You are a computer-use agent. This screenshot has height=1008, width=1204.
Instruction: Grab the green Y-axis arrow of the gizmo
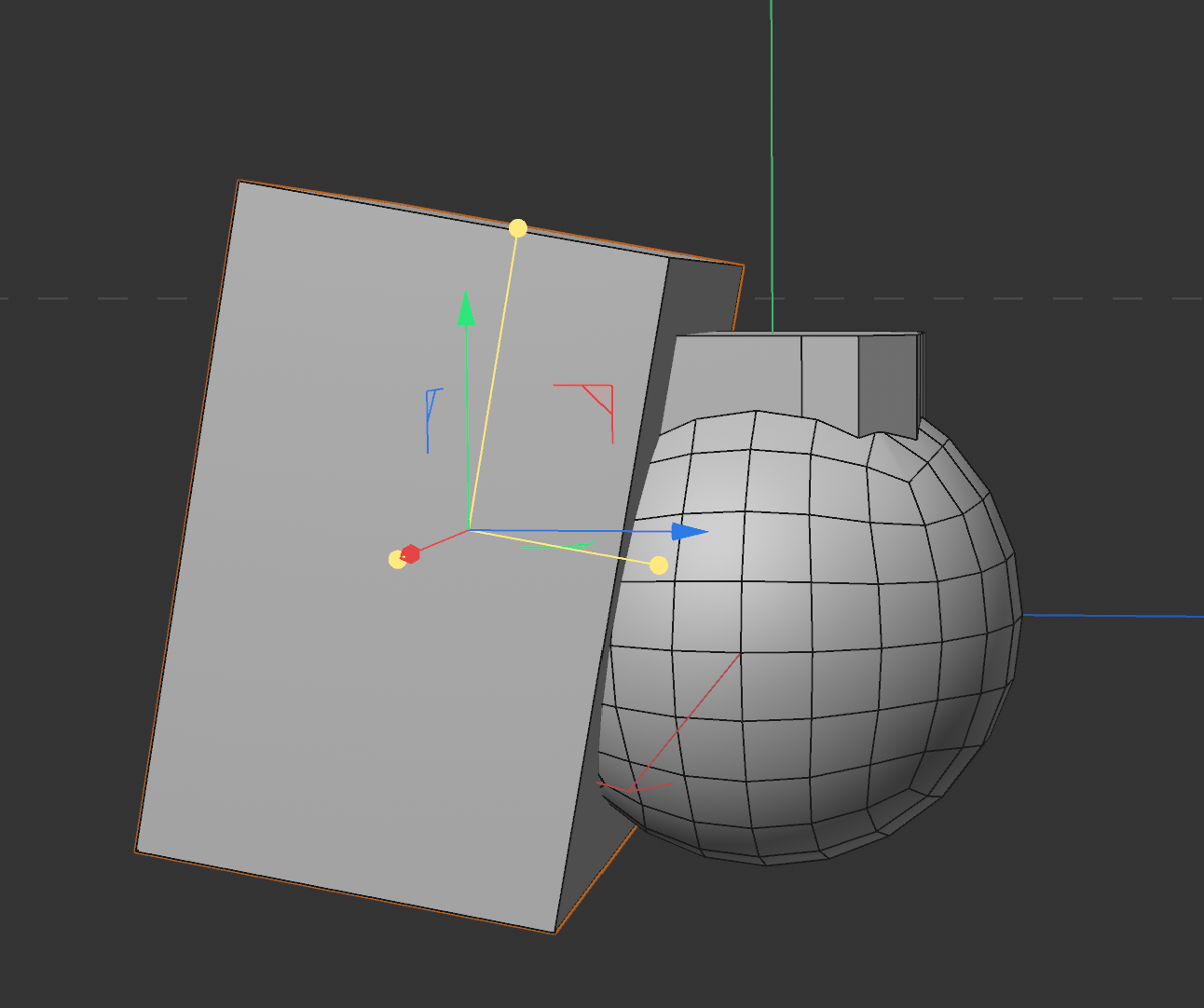[466, 309]
